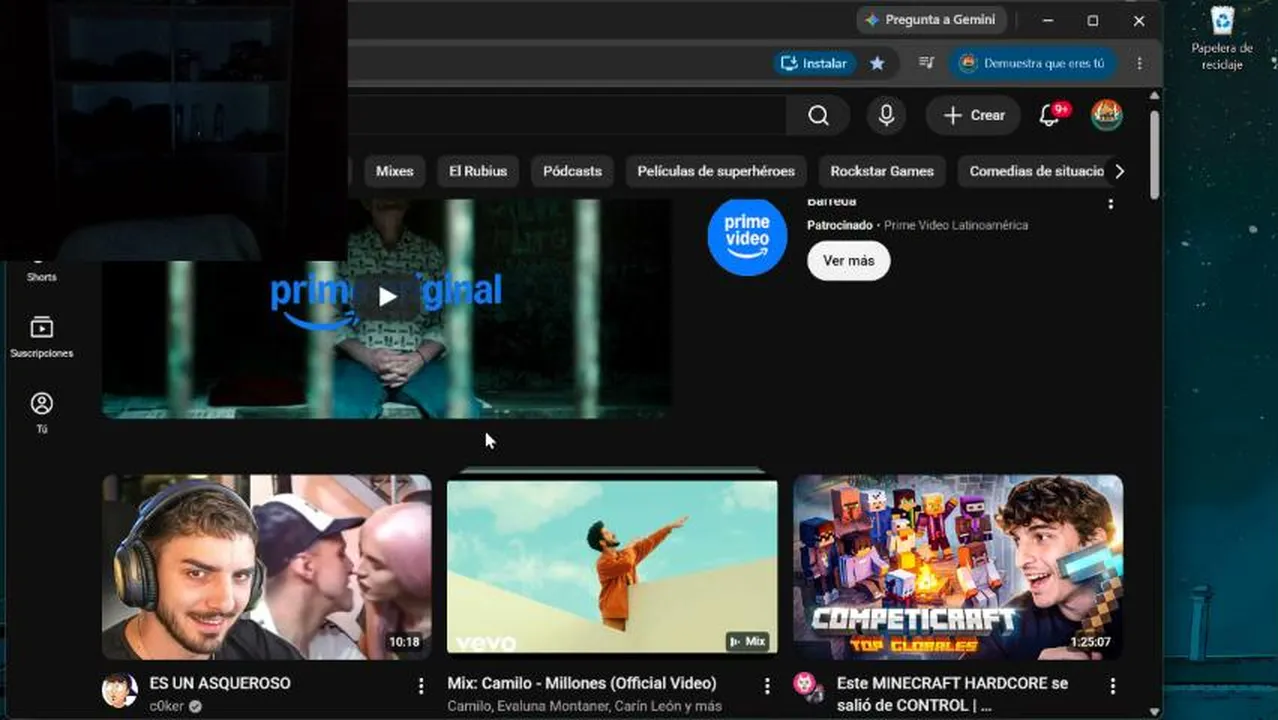This screenshot has width=1278, height=720.
Task: Open Chrome's three-dot menu
Action: click(1139, 63)
